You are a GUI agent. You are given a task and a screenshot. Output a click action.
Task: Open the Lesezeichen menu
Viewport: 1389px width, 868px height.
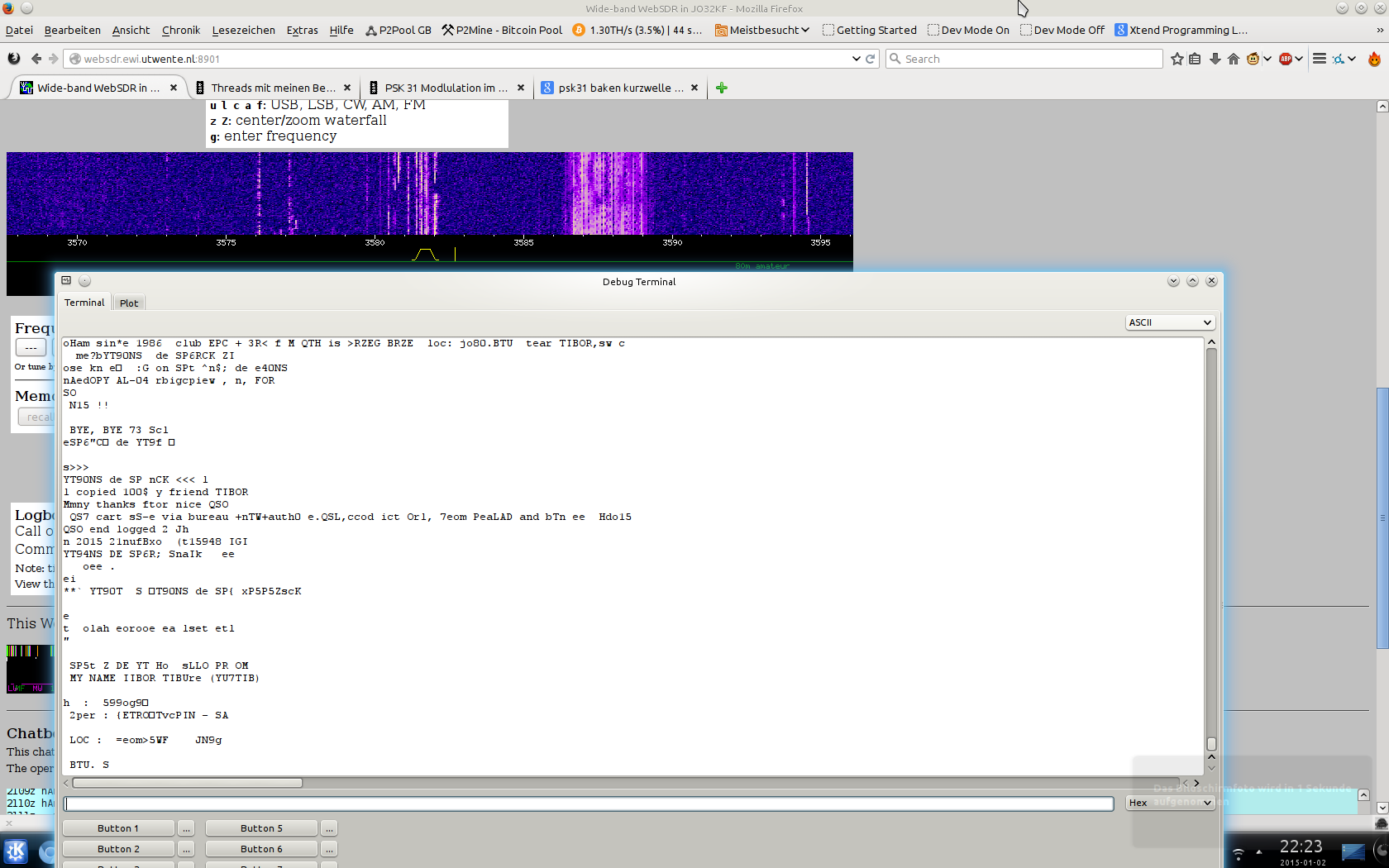(244, 30)
